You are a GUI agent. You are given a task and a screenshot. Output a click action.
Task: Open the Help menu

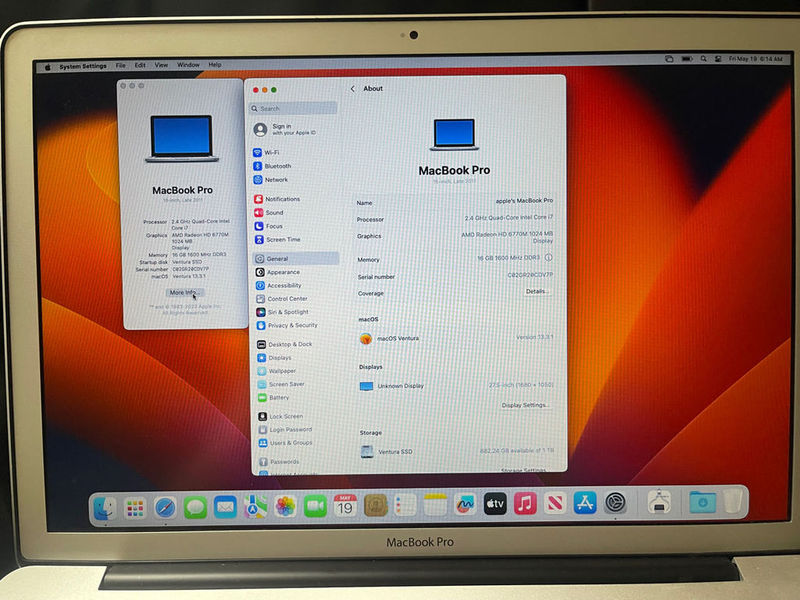215,65
